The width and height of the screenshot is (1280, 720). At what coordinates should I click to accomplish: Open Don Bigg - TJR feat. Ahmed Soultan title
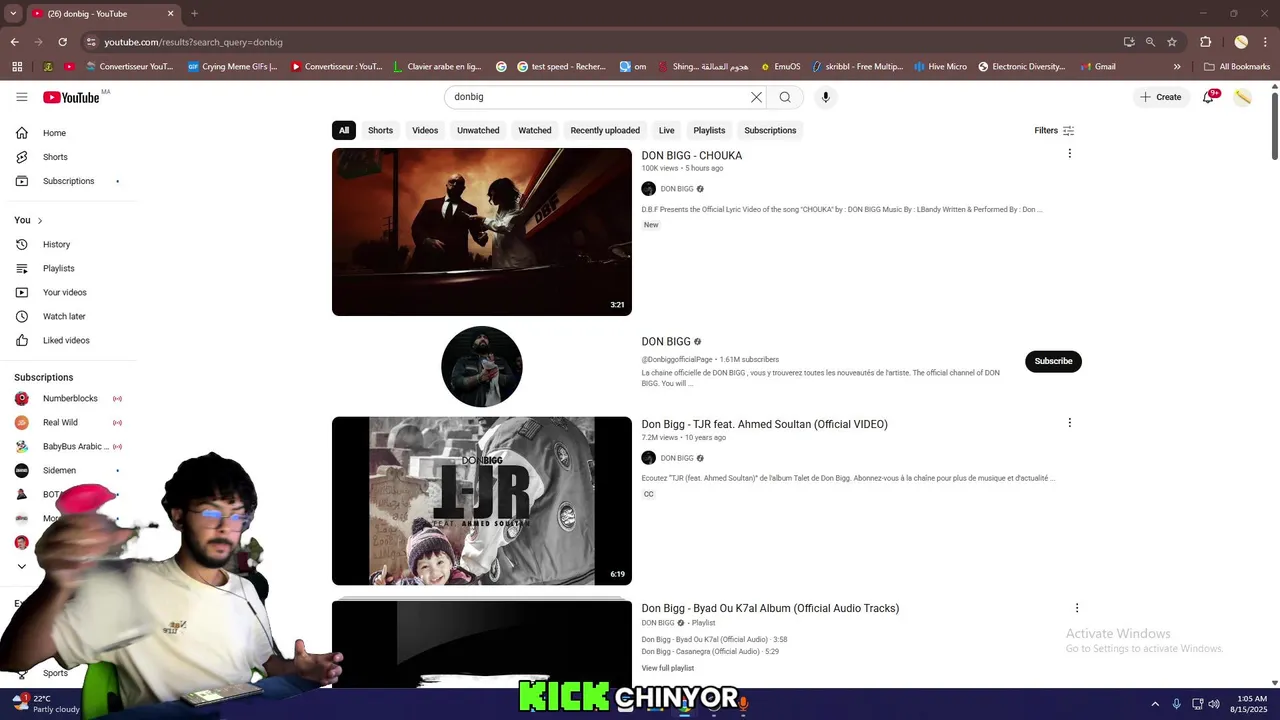coord(765,424)
